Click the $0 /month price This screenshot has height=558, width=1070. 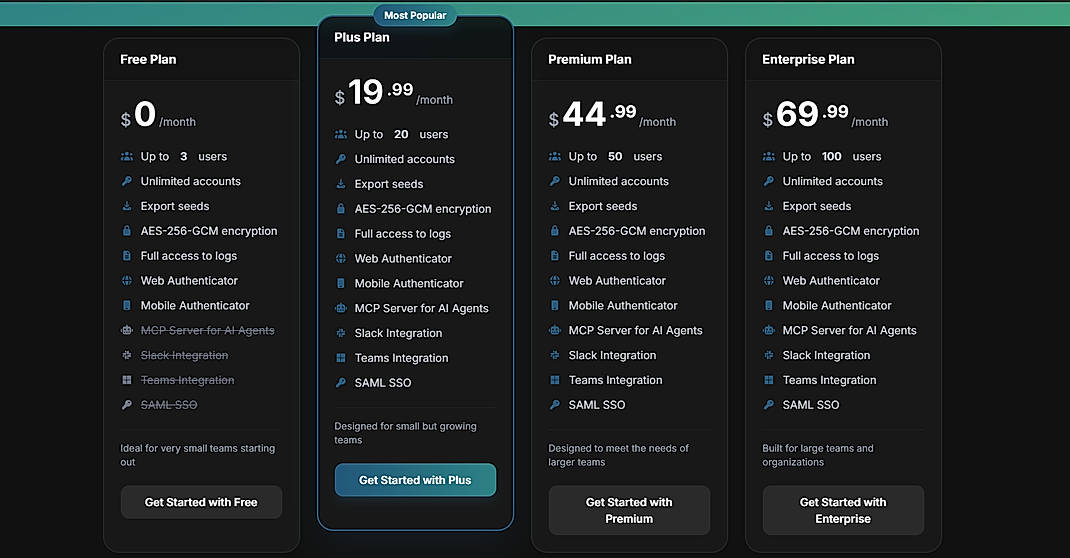click(158, 115)
